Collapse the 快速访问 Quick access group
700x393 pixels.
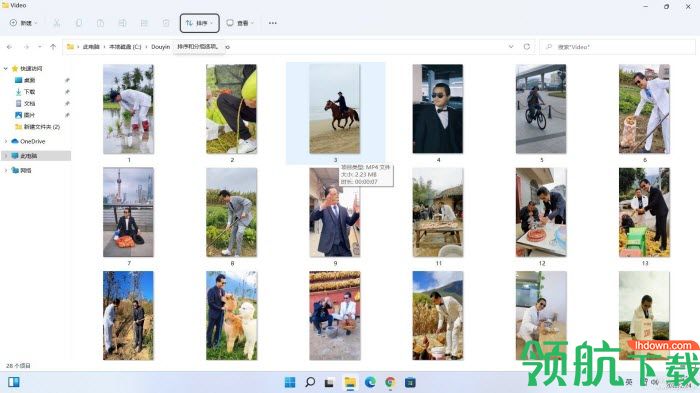(x=5, y=68)
